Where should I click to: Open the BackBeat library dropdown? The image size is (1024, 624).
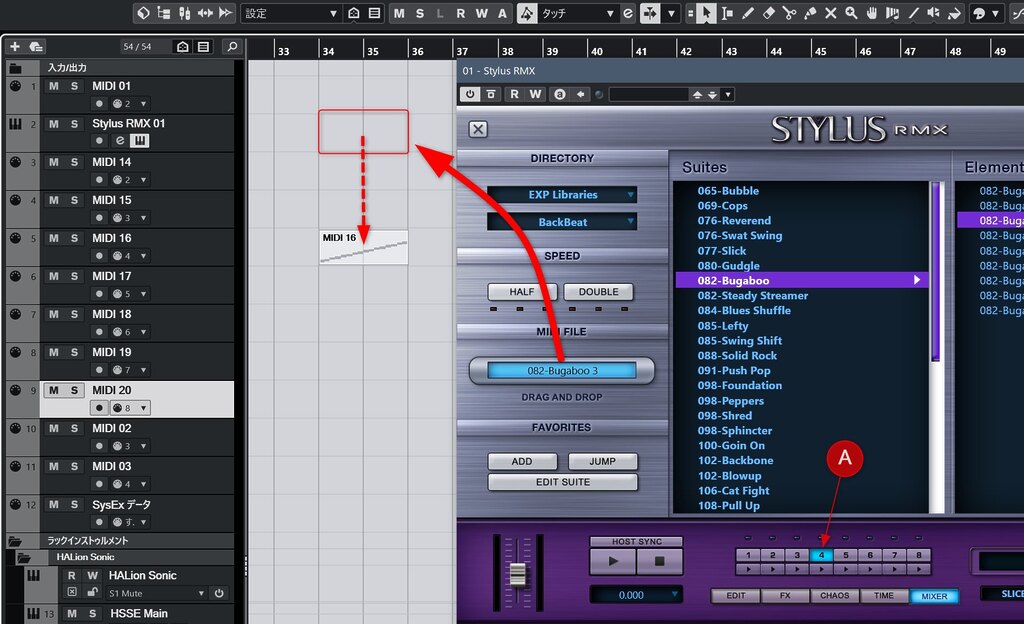point(562,223)
